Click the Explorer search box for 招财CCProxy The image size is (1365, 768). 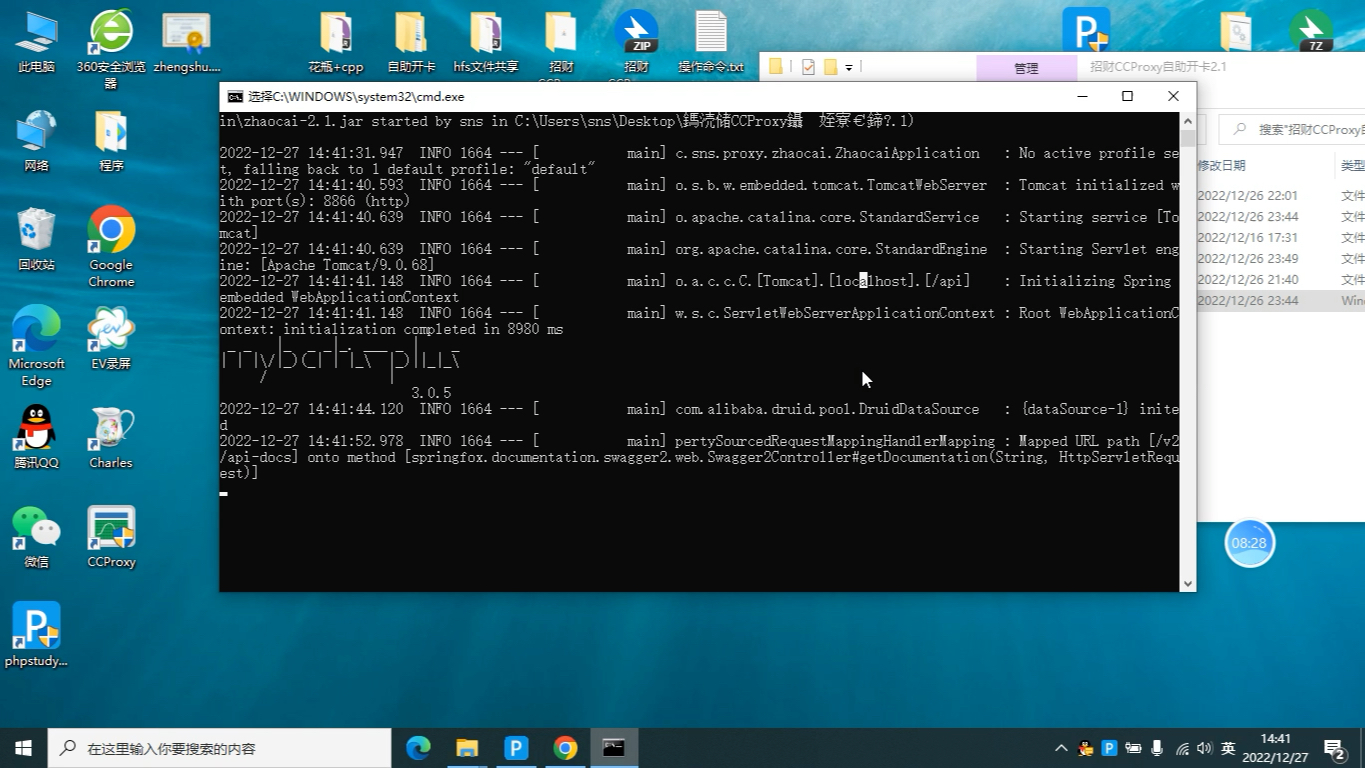(x=1294, y=130)
